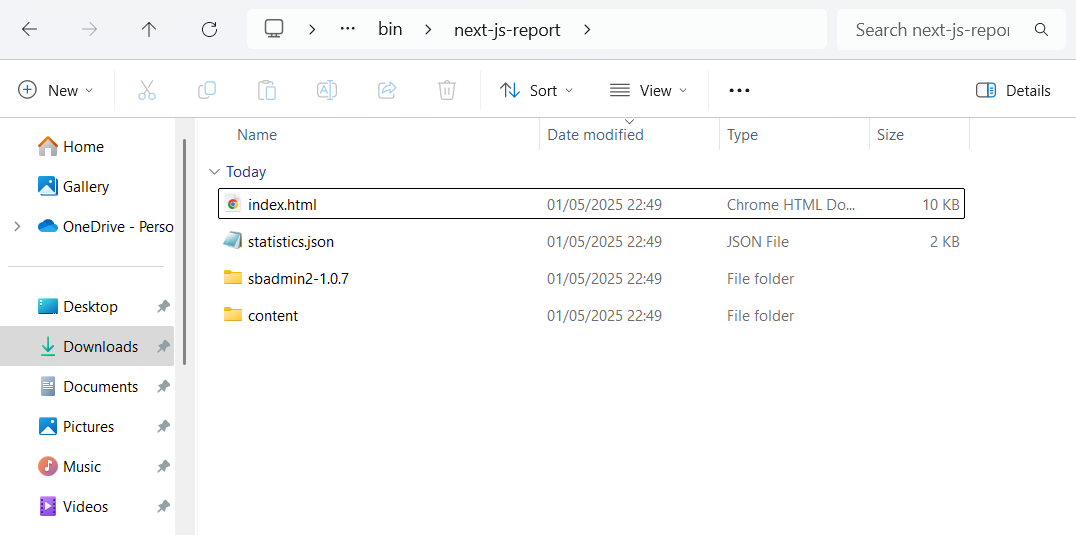The width and height of the screenshot is (1076, 535).
Task: Collapse the Today group
Action: click(x=215, y=172)
